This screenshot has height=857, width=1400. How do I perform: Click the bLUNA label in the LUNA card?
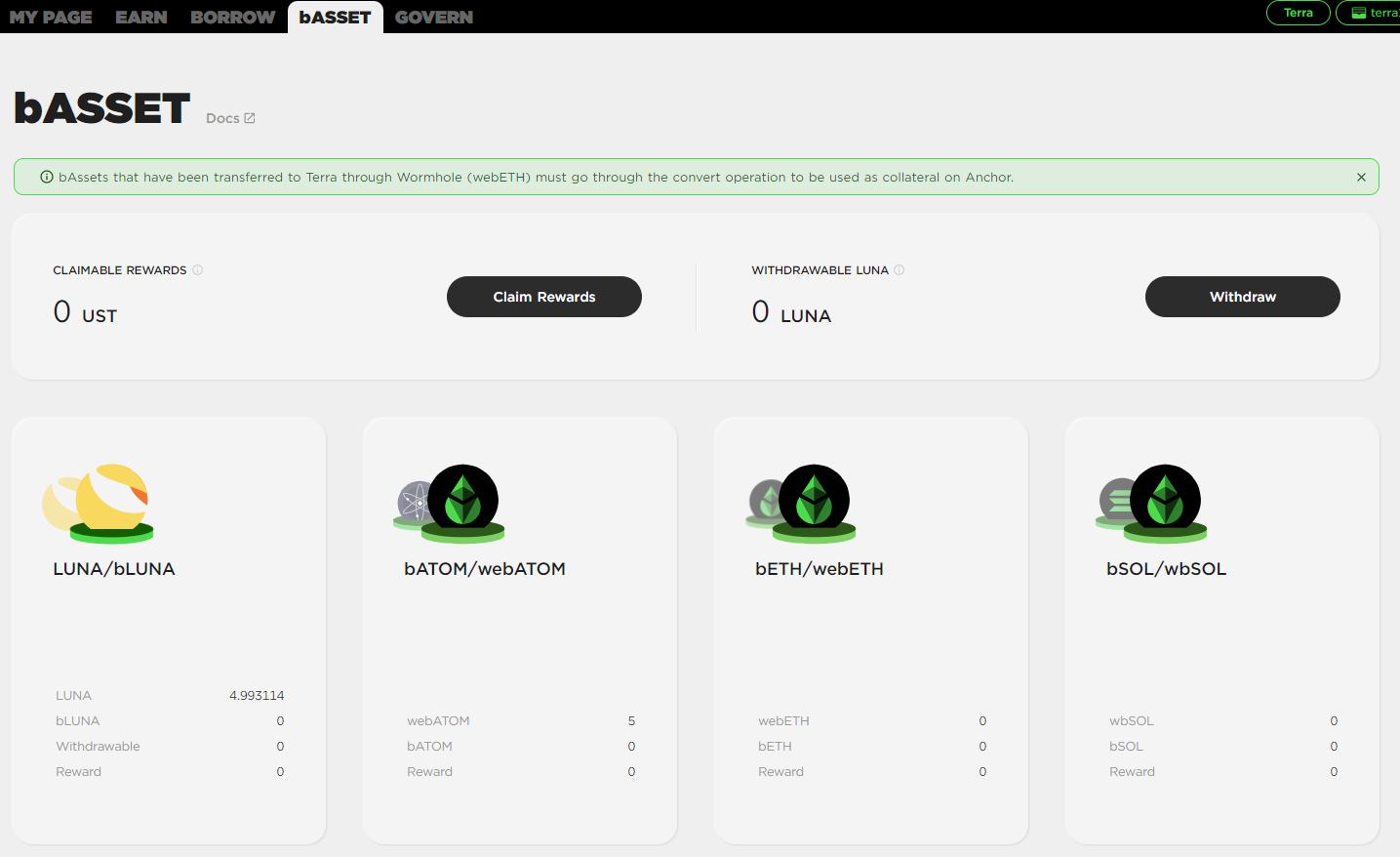78,721
